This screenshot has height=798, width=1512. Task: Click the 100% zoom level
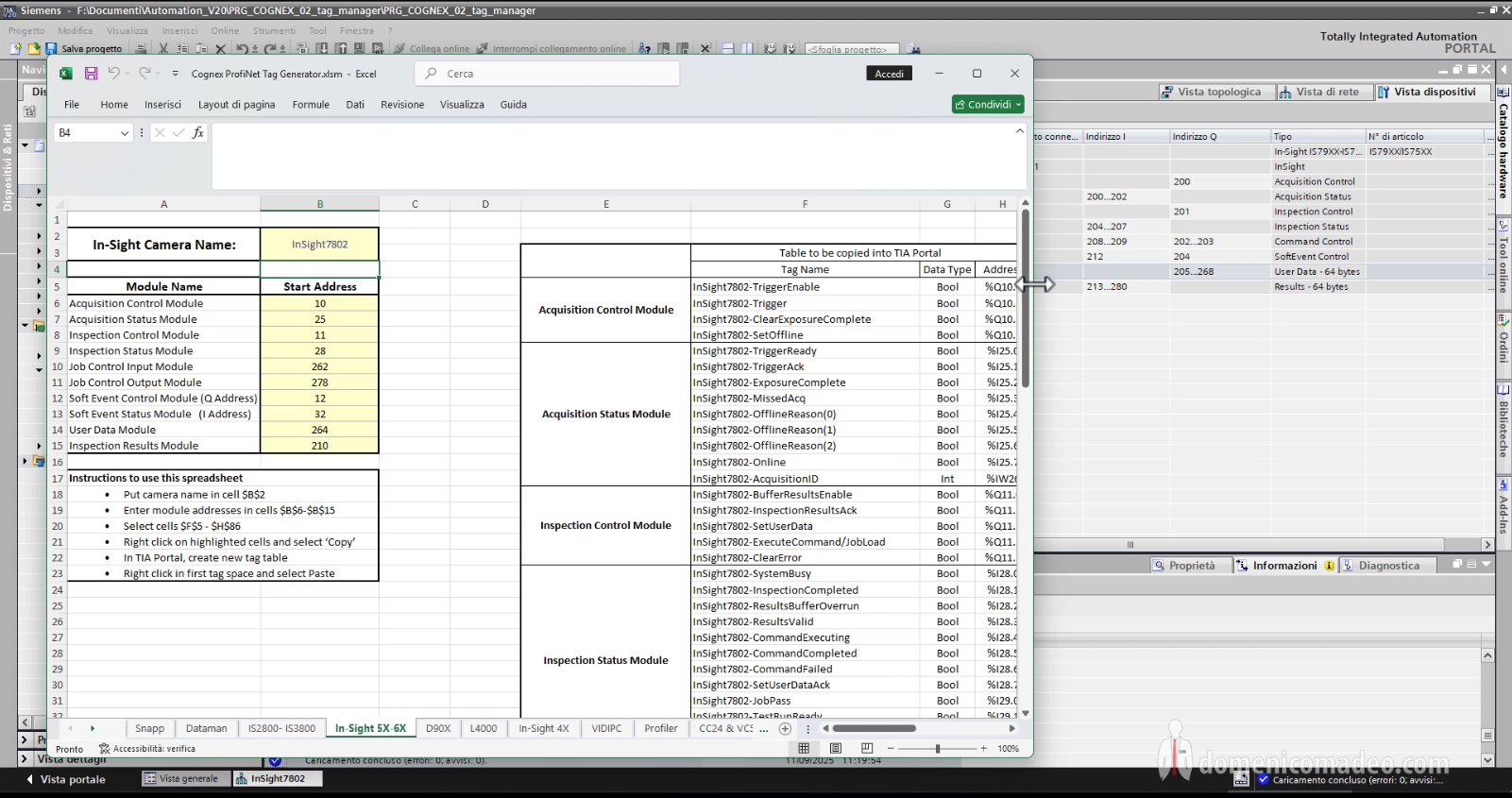click(x=1009, y=748)
